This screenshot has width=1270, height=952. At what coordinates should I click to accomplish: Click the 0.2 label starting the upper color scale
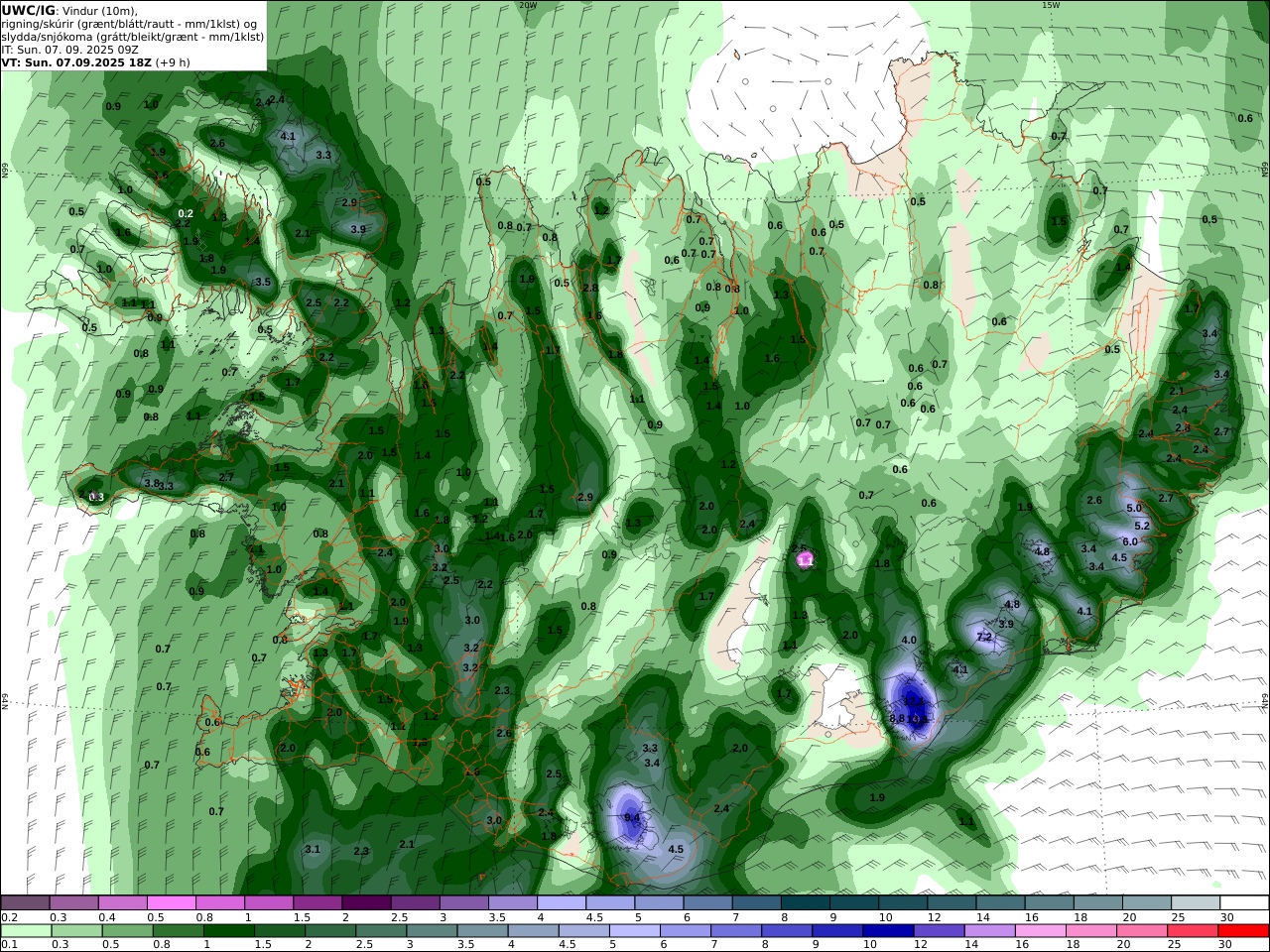[8, 917]
